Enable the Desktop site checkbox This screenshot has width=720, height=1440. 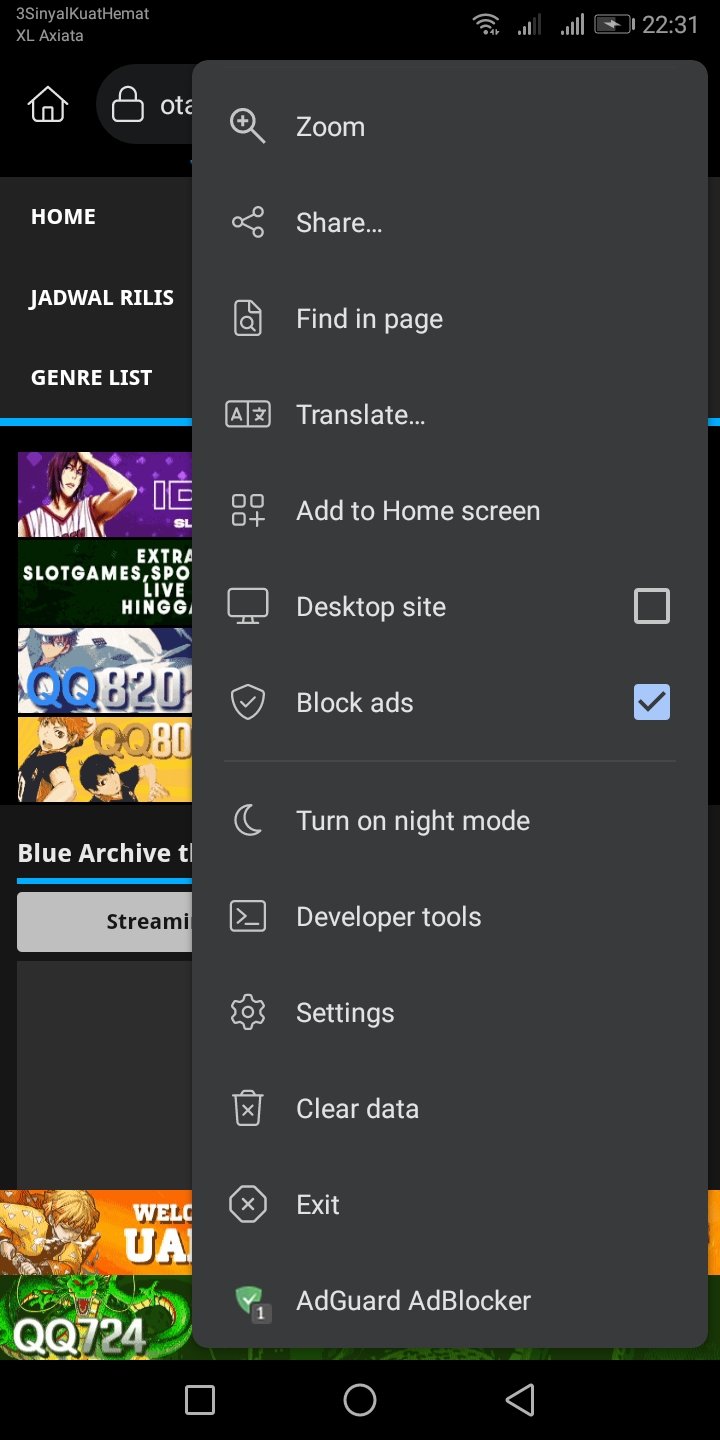click(x=651, y=606)
